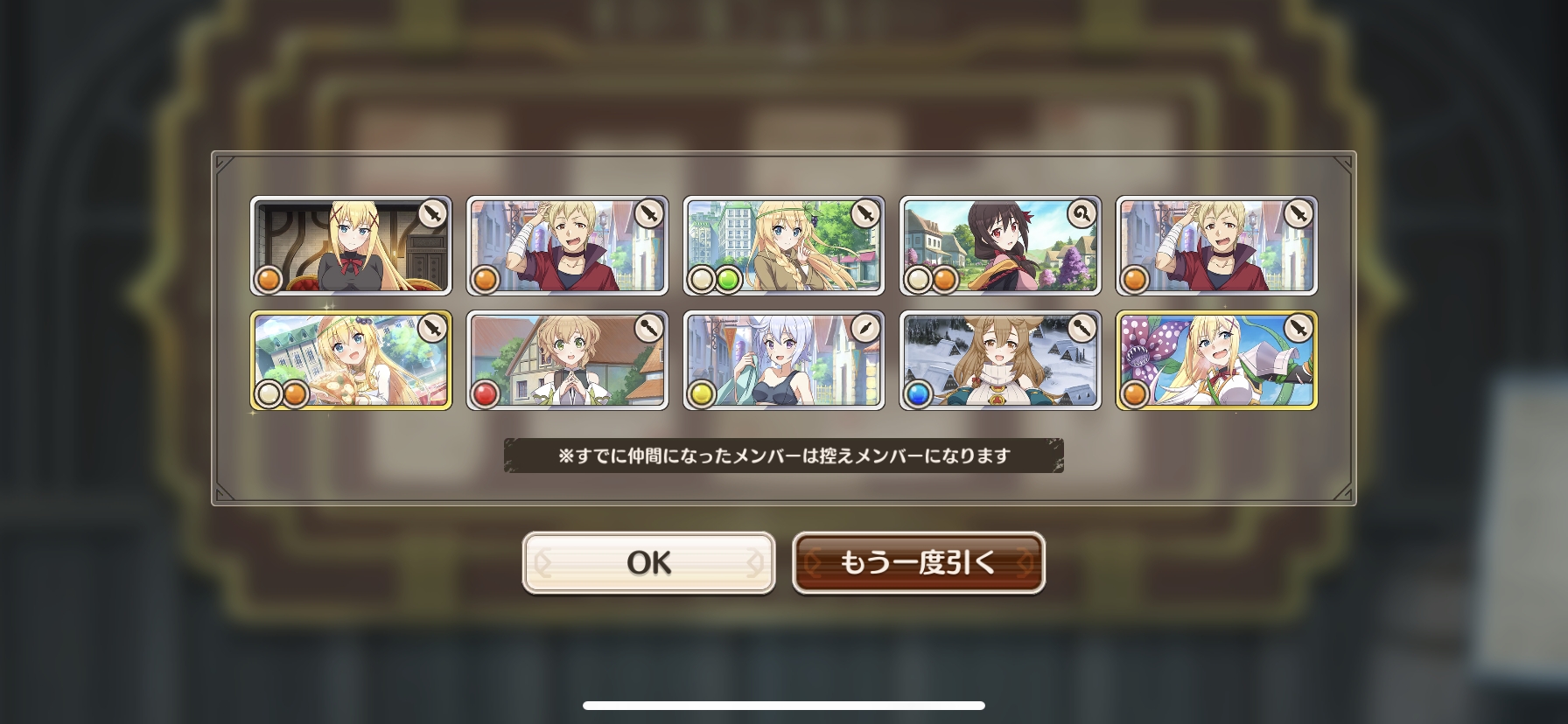Click the orange orb on plant monster card
The width and height of the screenshot is (1568, 724).
(1134, 394)
